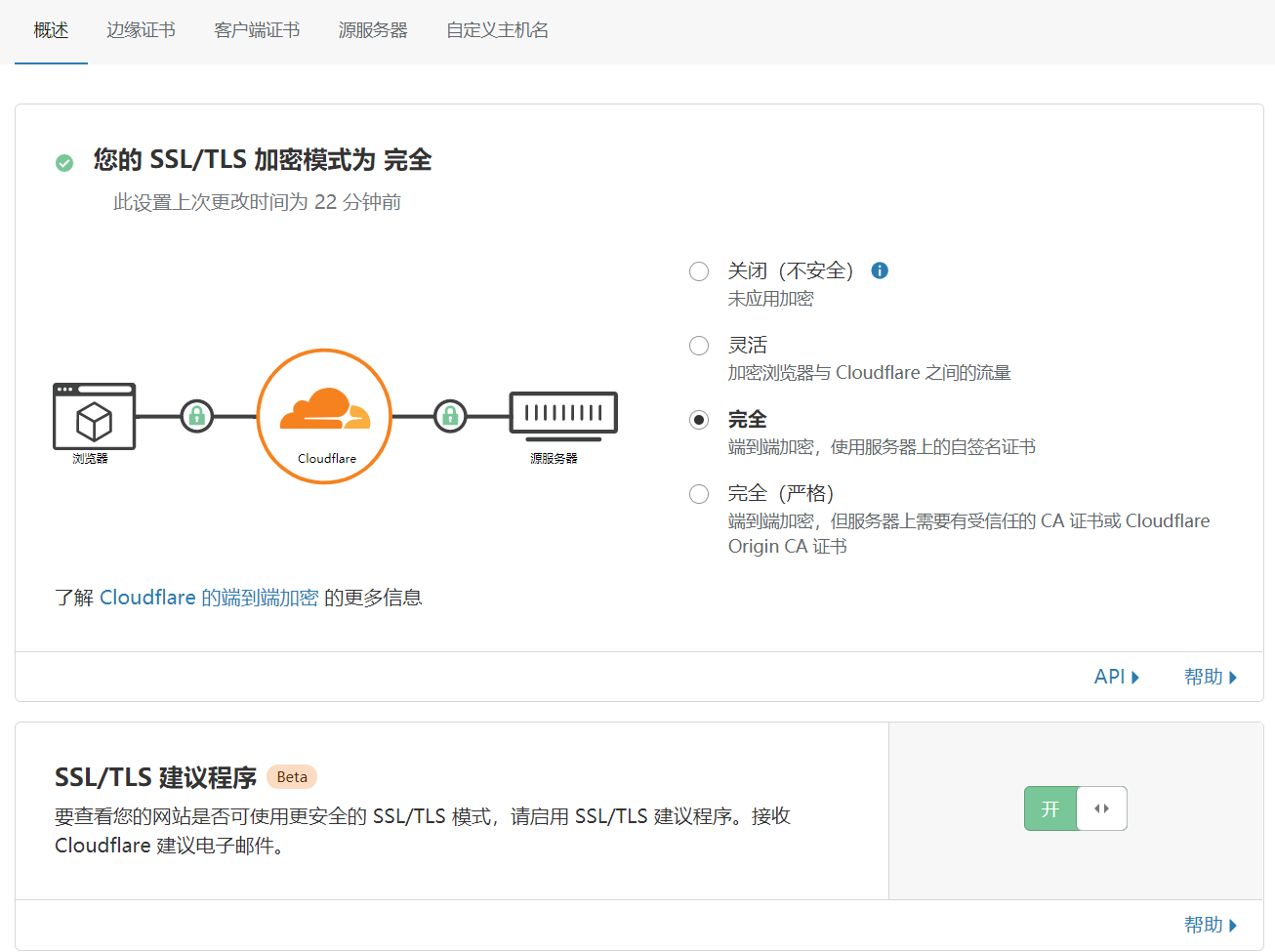1275x952 pixels.
Task: Switch to the 边缘证书 tab
Action: coord(141,30)
